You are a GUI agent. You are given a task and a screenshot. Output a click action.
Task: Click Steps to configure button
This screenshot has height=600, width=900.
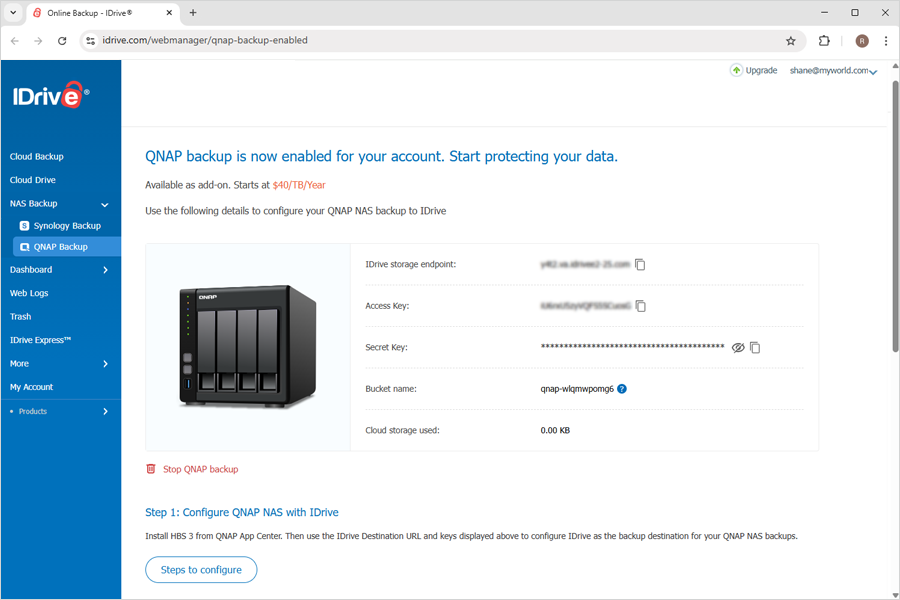(x=201, y=570)
